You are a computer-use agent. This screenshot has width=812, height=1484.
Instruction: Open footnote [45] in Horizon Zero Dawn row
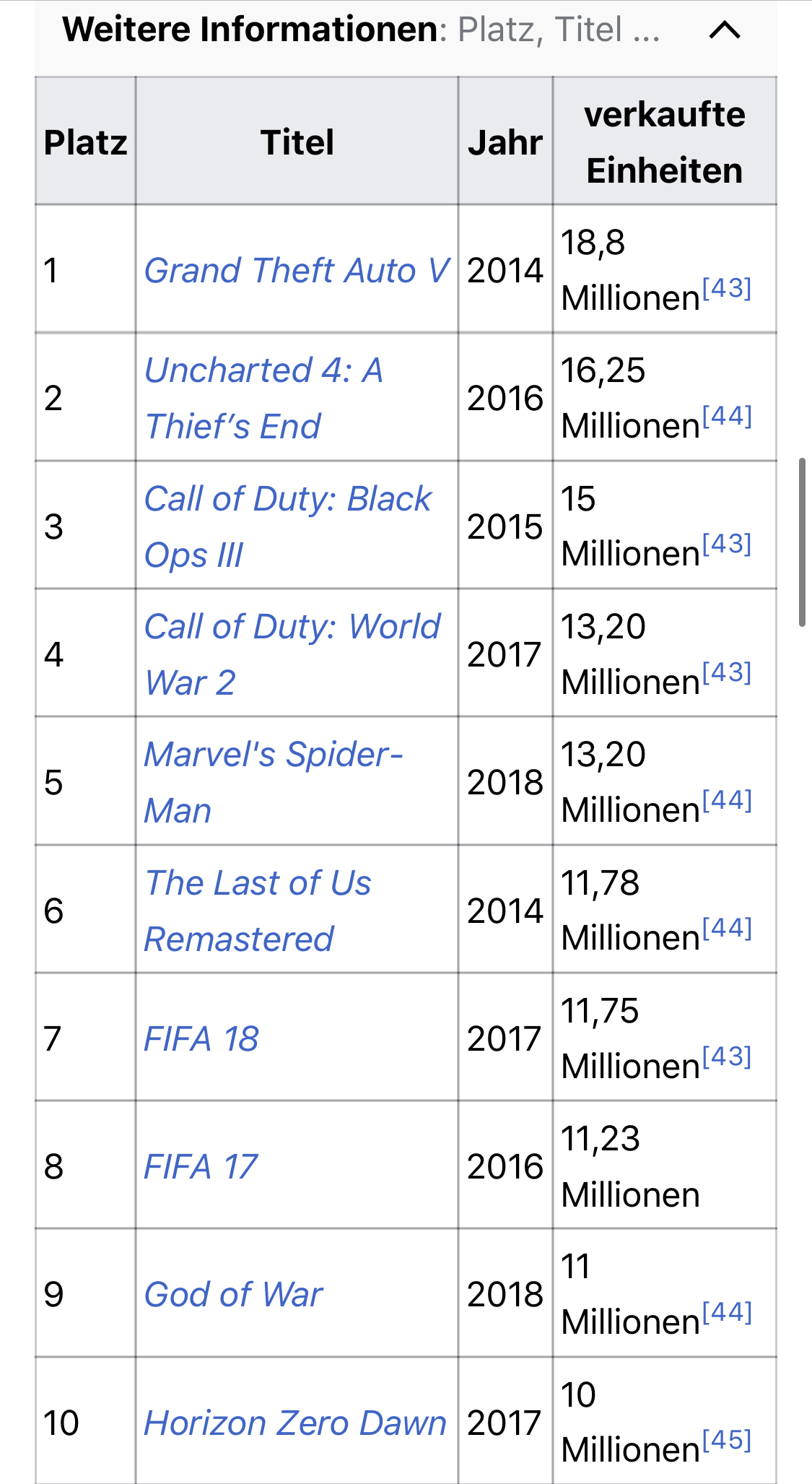tap(727, 1440)
